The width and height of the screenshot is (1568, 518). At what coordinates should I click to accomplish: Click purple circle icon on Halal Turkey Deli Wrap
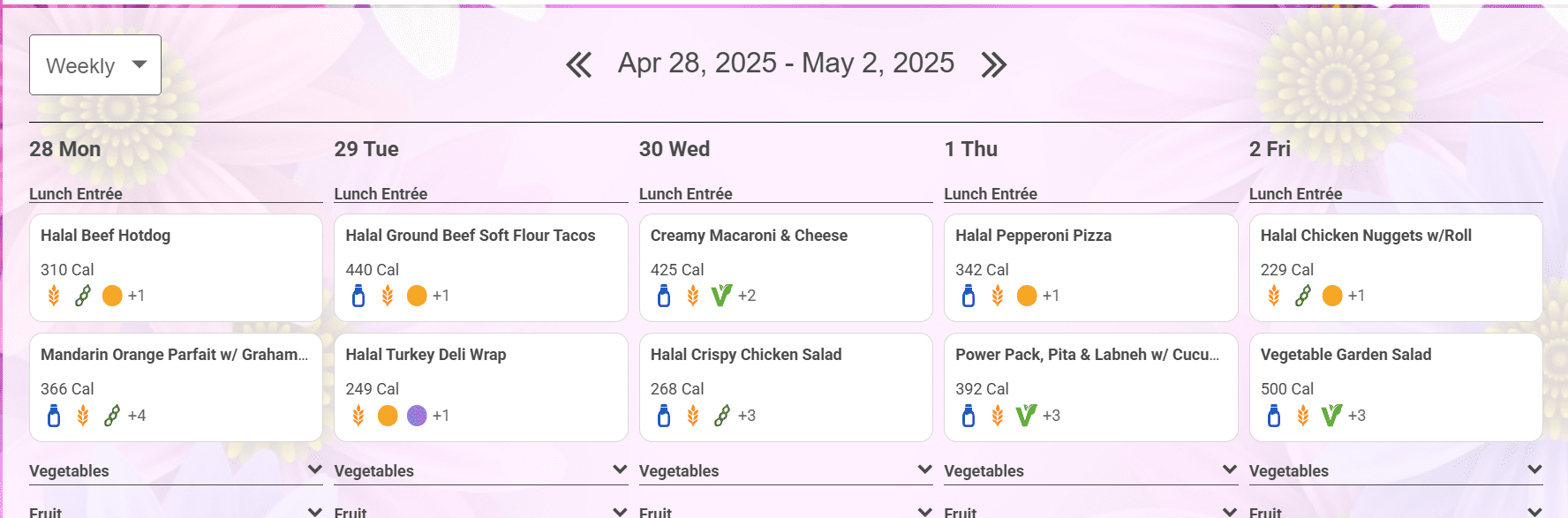pyautogui.click(x=417, y=415)
